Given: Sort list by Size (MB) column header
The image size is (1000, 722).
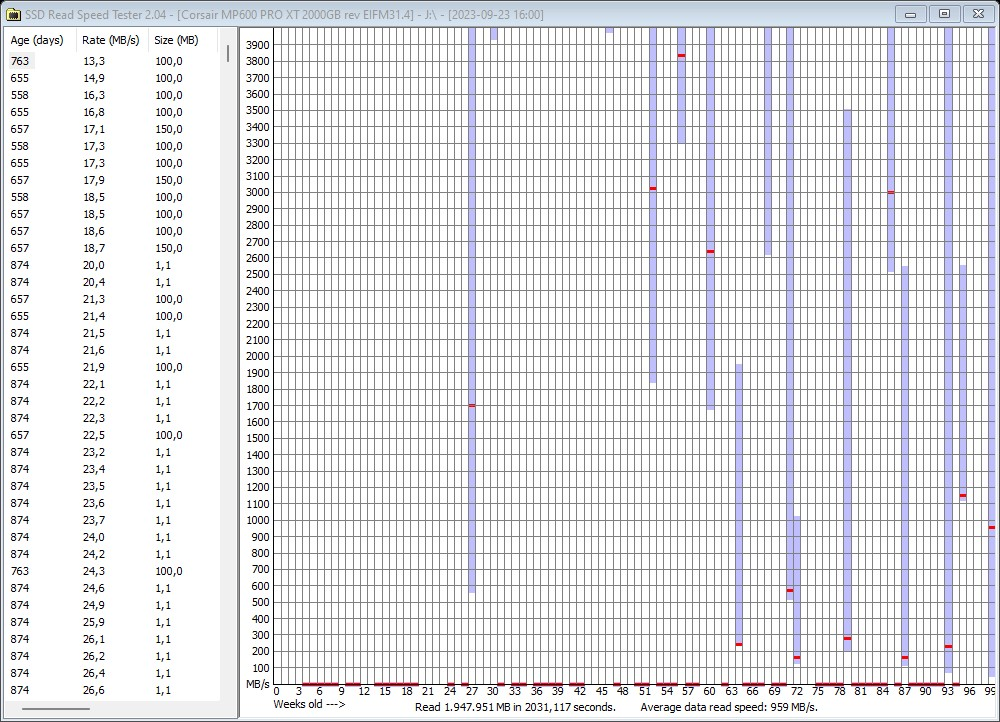Looking at the screenshot, I should coord(182,40).
